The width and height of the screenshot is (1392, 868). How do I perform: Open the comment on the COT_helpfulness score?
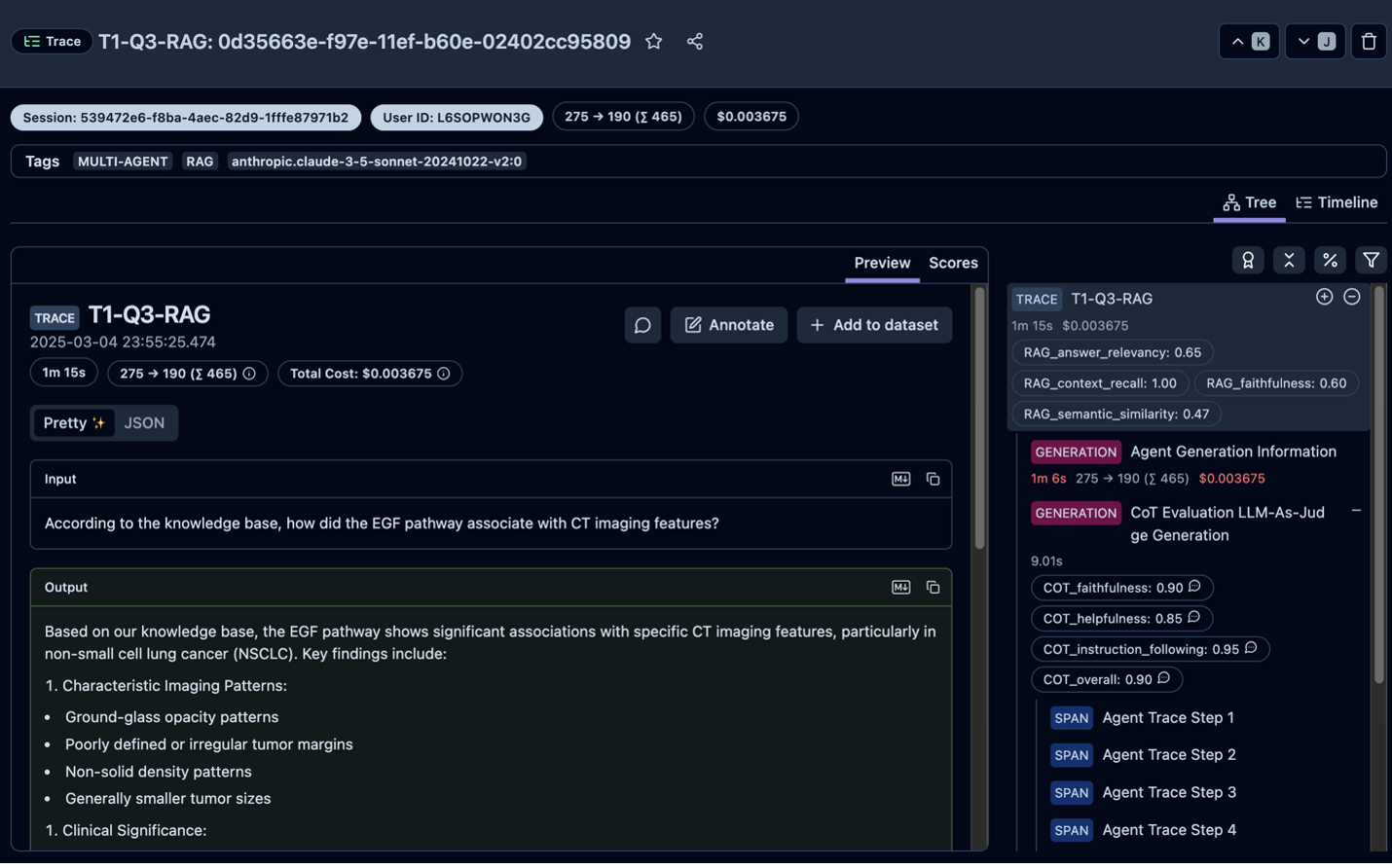1193,618
